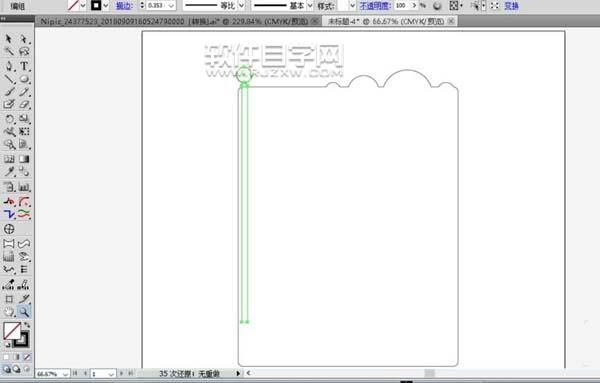Select the Type tool
The height and width of the screenshot is (383, 600).
coord(24,66)
